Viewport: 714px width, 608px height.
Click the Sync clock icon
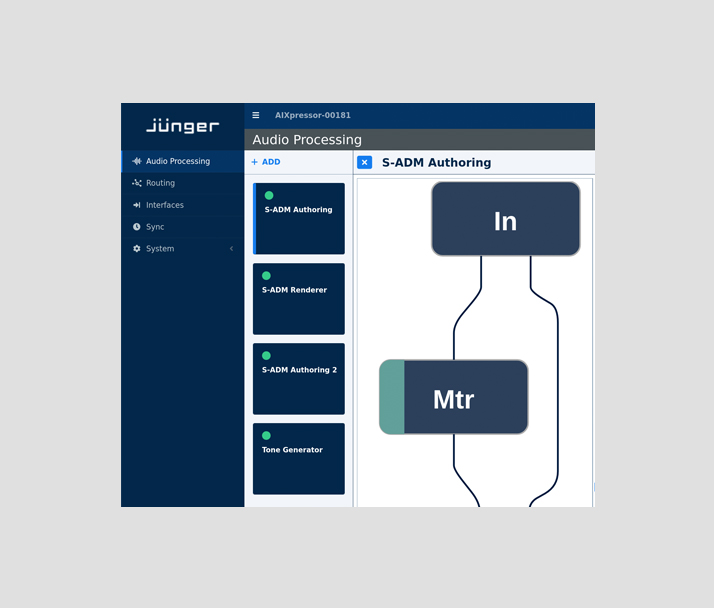137,227
